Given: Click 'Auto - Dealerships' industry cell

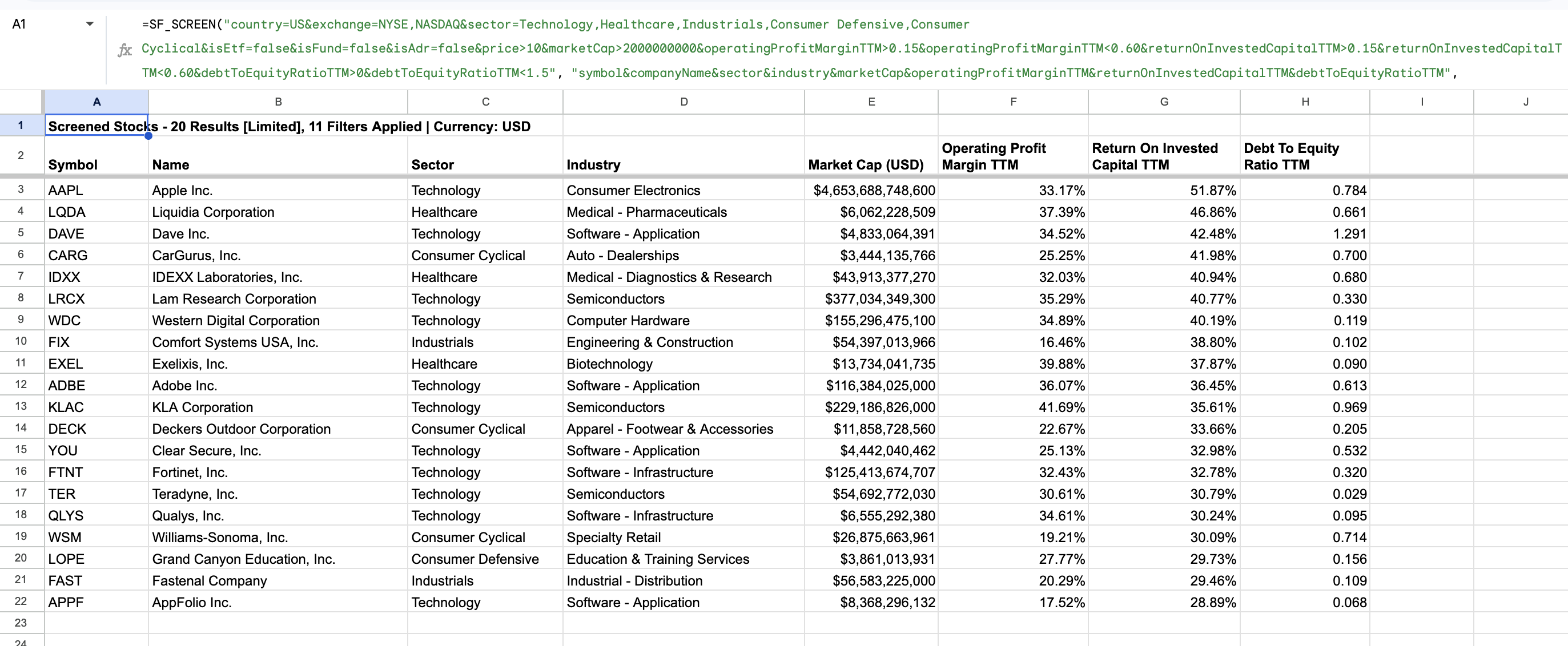Looking at the screenshot, I should click(x=684, y=256).
